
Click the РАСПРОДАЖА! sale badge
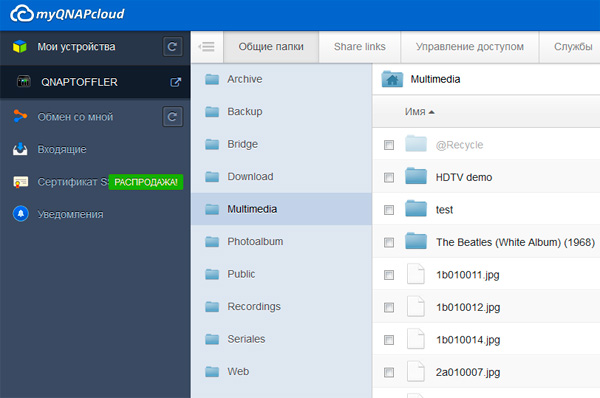click(x=146, y=182)
